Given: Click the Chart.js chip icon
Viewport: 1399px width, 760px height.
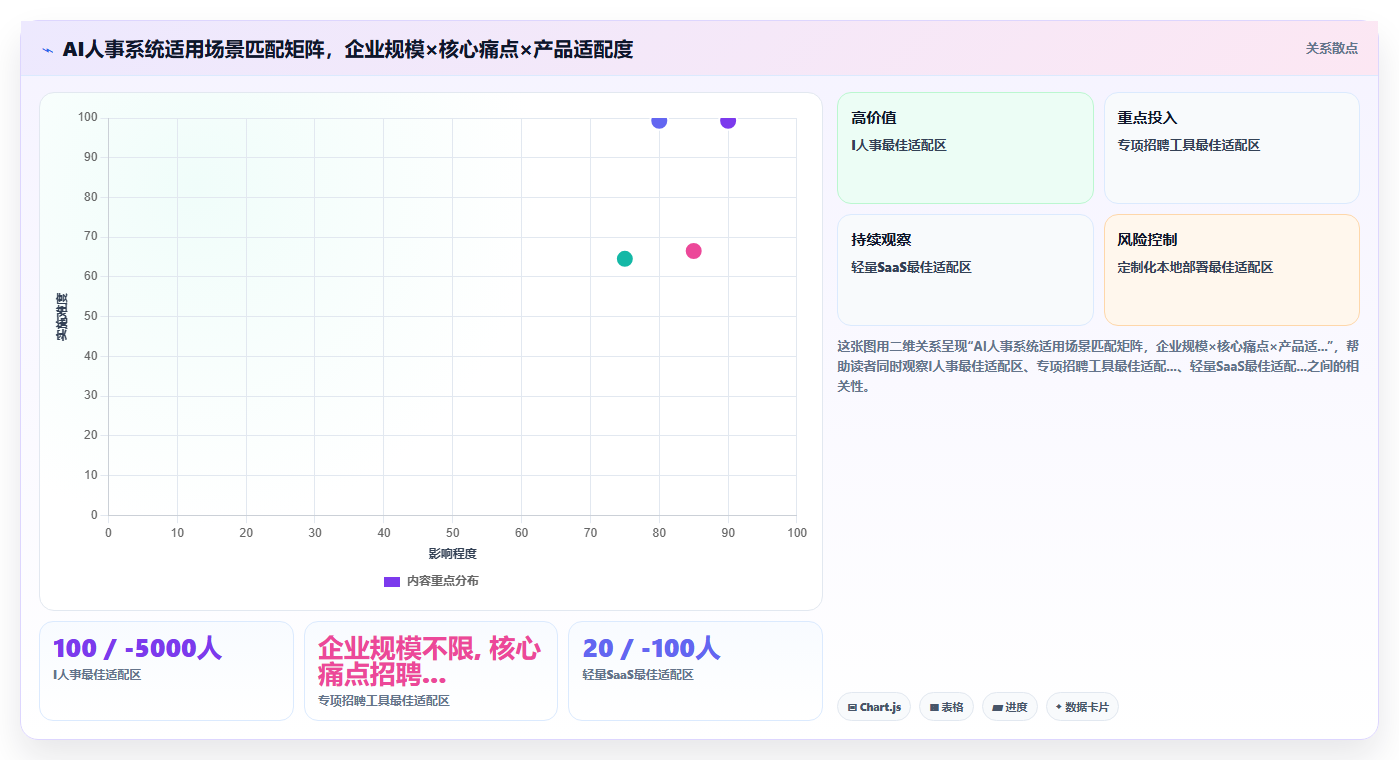Looking at the screenshot, I should pos(852,707).
